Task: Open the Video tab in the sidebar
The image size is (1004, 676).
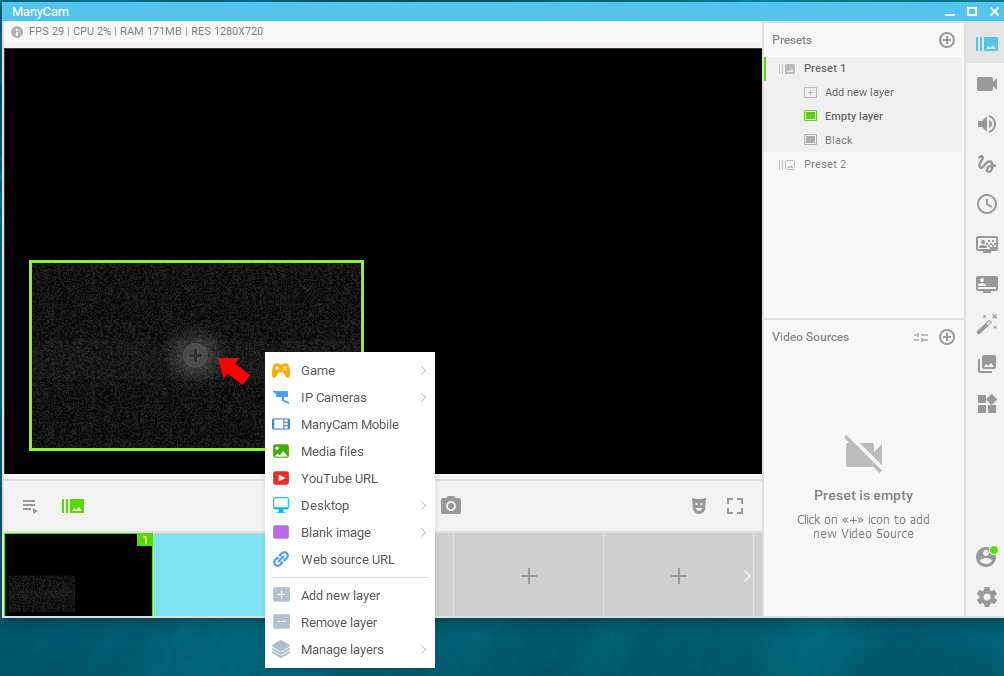Action: coord(987,84)
